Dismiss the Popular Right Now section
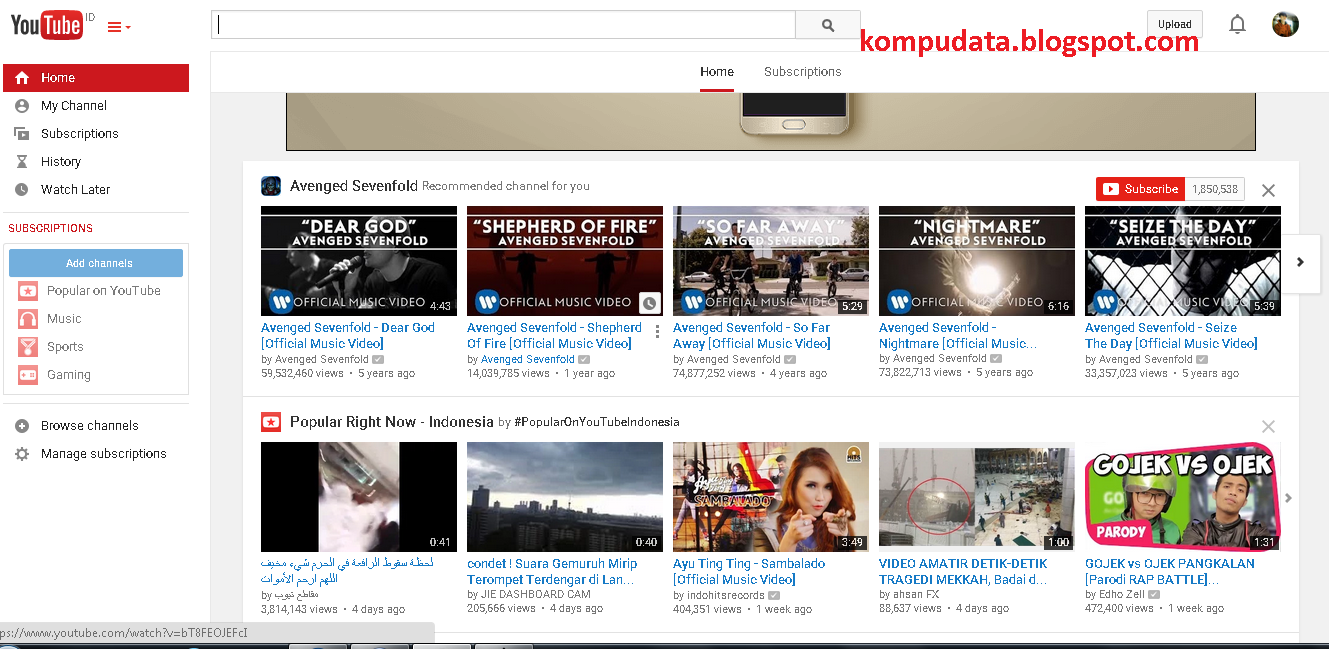Image resolution: width=1329 pixels, height=649 pixels. tap(1268, 427)
